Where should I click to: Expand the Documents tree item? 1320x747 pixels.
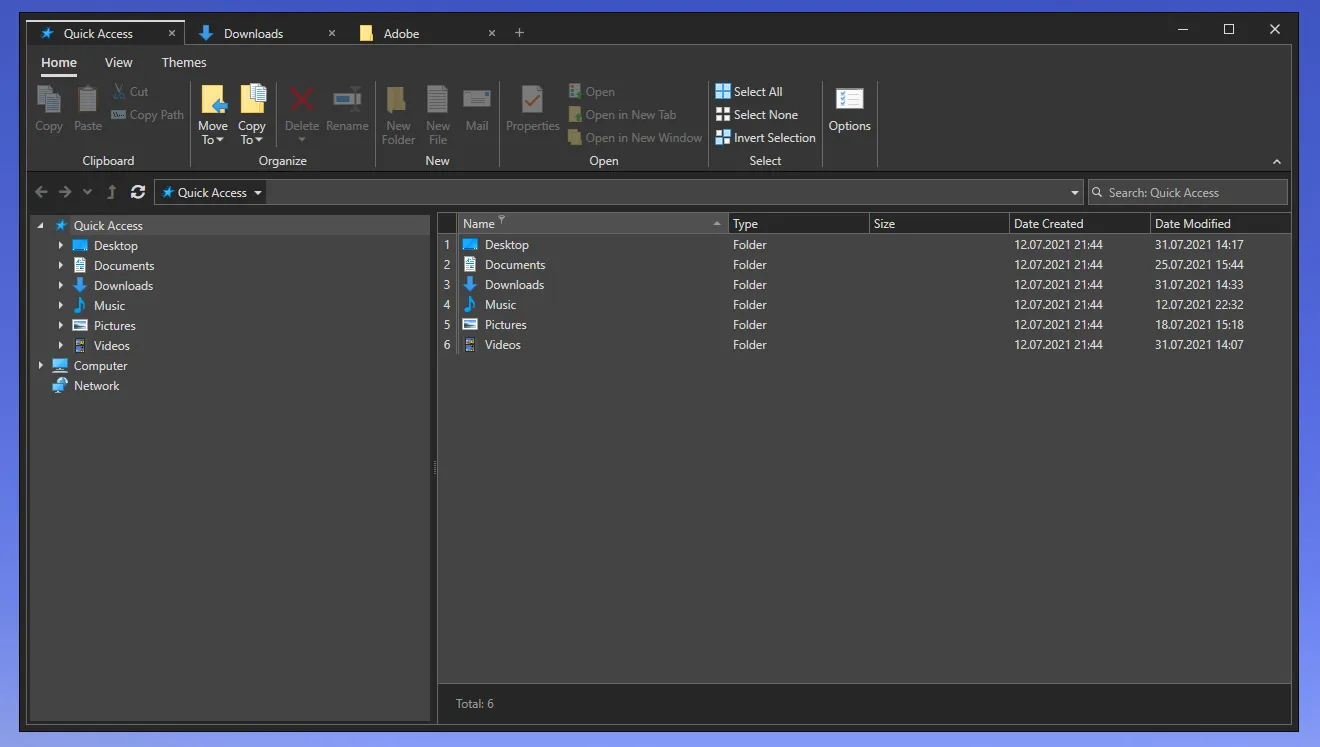[x=62, y=265]
